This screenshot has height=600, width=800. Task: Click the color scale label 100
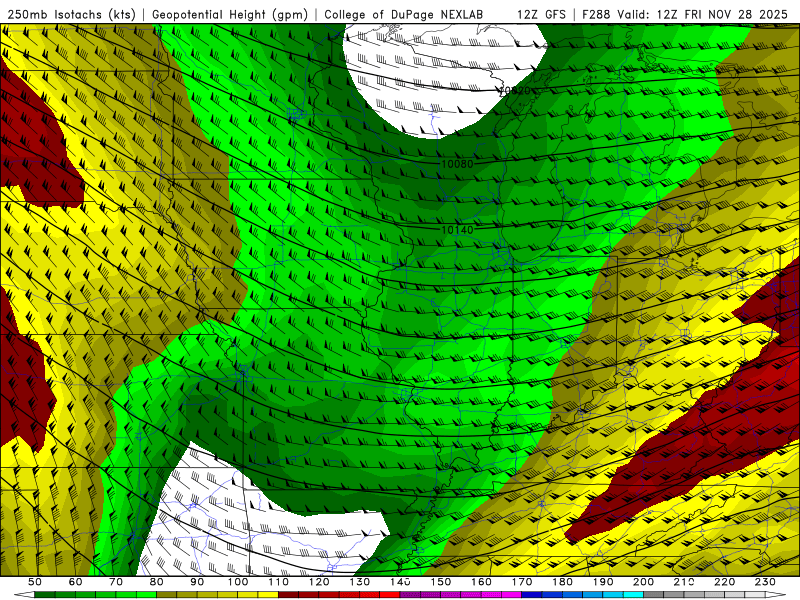[238, 582]
